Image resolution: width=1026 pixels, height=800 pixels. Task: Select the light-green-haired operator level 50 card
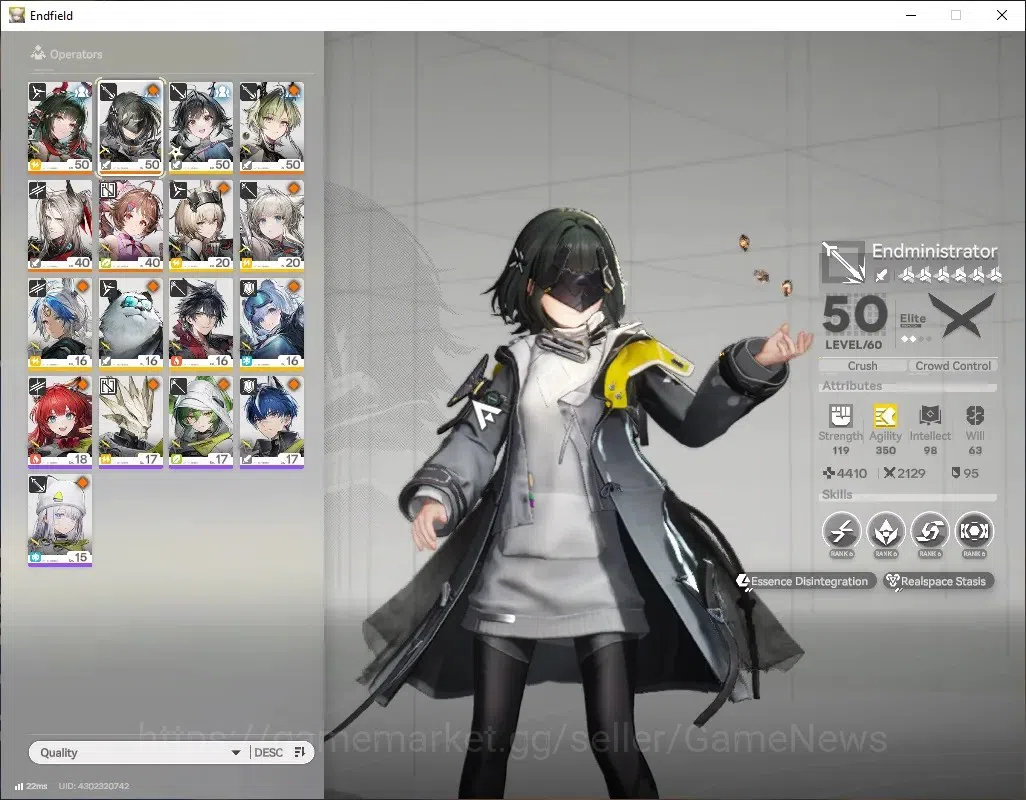272,127
